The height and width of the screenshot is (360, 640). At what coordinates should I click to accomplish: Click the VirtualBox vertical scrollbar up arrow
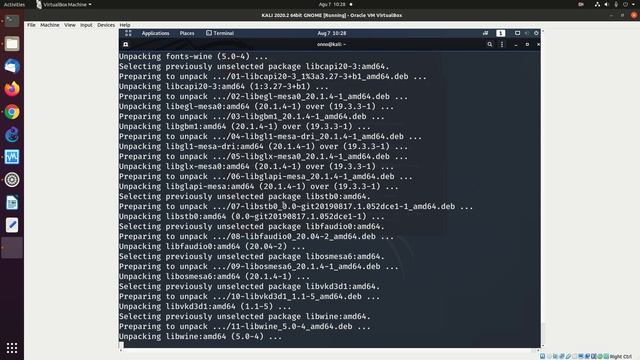[542, 31]
